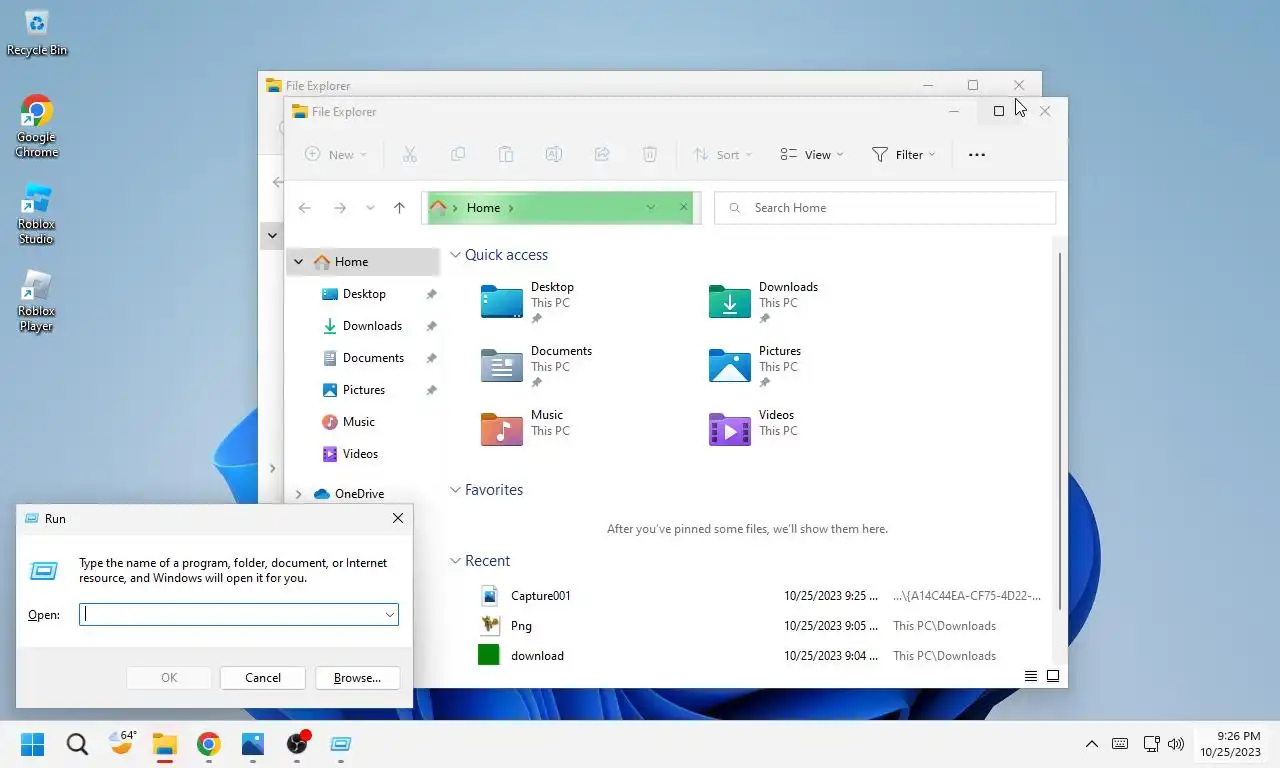This screenshot has width=1280, height=768.
Task: Collapse the Home tree node
Action: point(298,262)
